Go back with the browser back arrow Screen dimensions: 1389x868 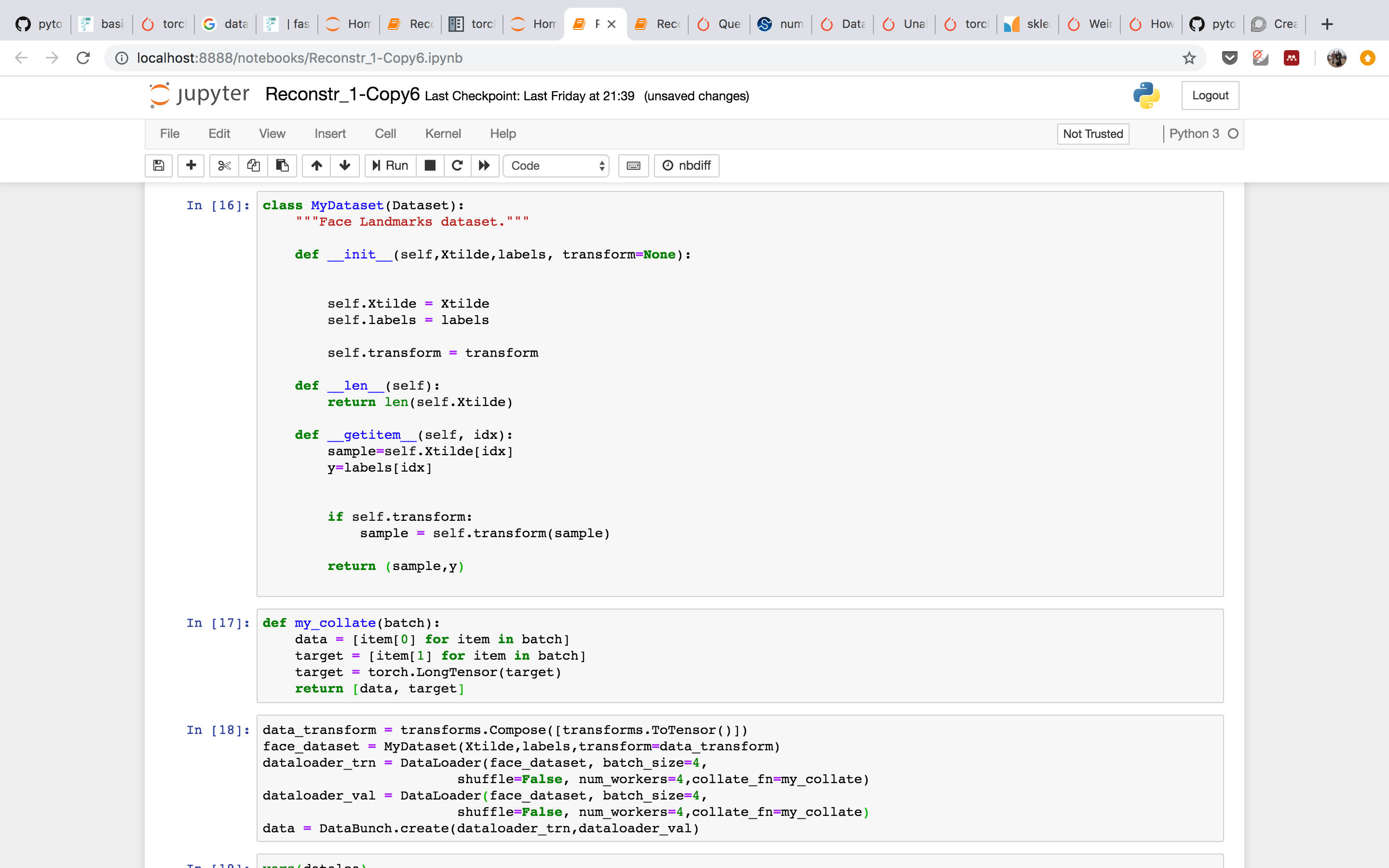(x=21, y=58)
